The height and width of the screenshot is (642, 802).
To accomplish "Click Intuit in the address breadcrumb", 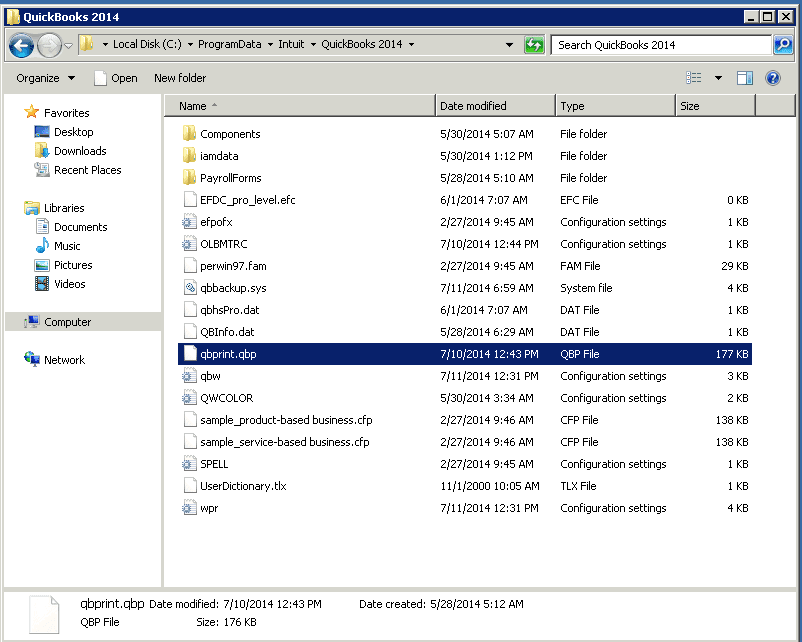I will click(293, 45).
